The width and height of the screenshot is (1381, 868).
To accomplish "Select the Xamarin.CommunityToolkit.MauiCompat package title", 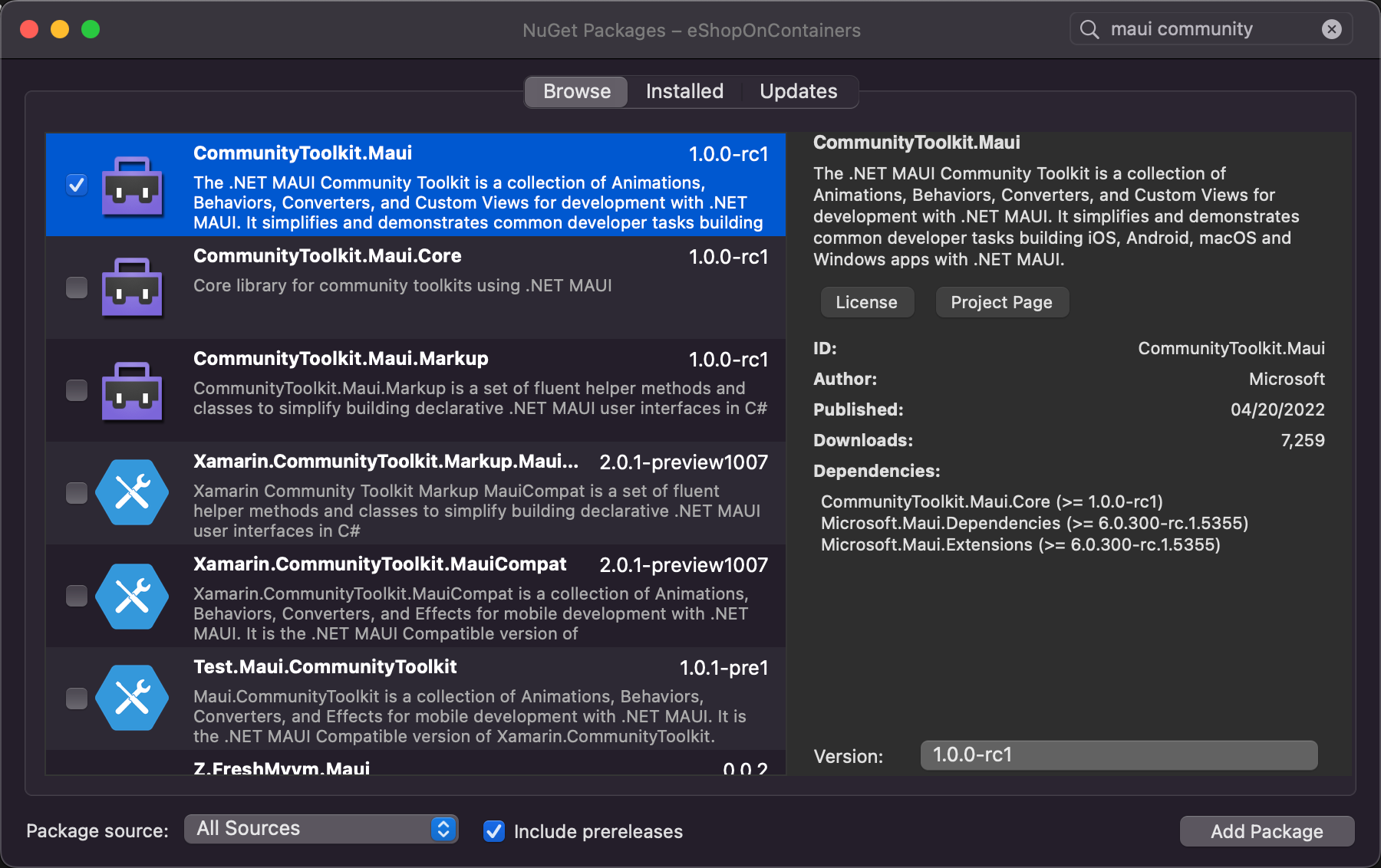I will pos(380,564).
